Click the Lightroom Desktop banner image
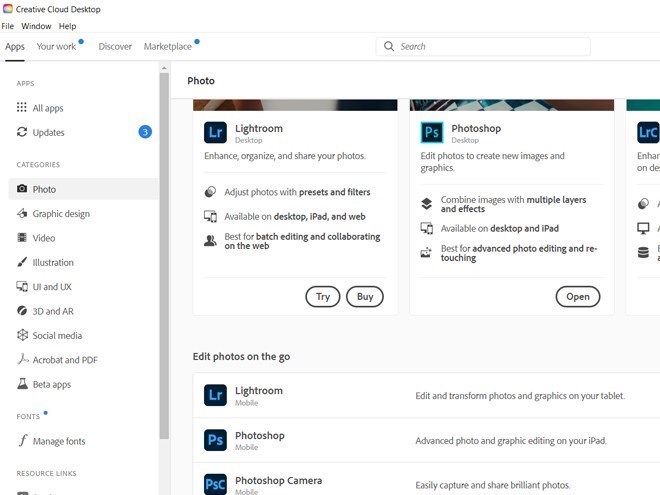The width and height of the screenshot is (660, 495). (x=295, y=105)
